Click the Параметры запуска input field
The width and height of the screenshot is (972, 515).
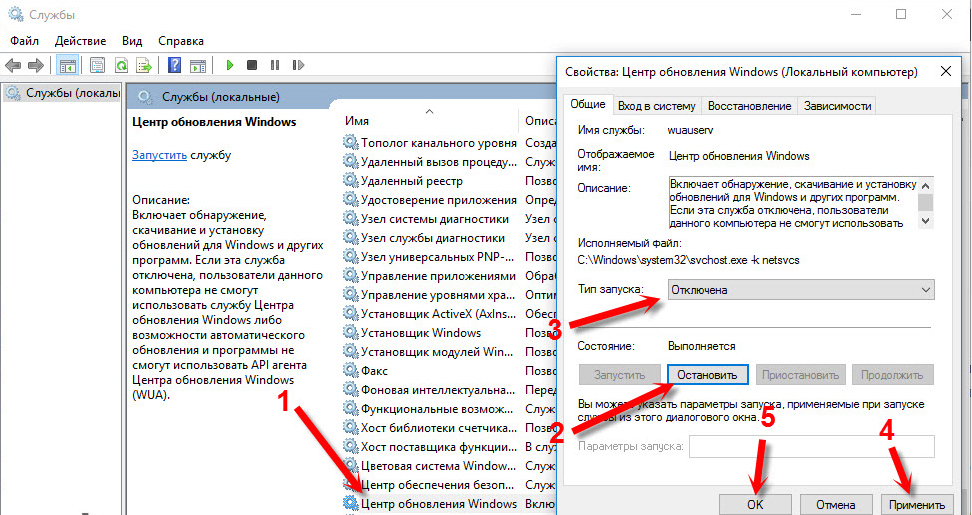click(811, 446)
